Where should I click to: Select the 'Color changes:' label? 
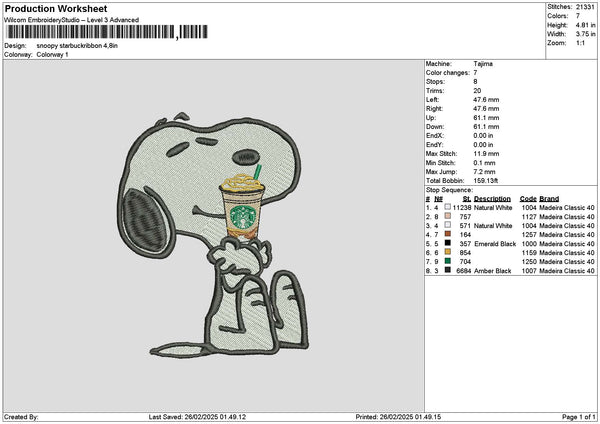click(x=447, y=73)
